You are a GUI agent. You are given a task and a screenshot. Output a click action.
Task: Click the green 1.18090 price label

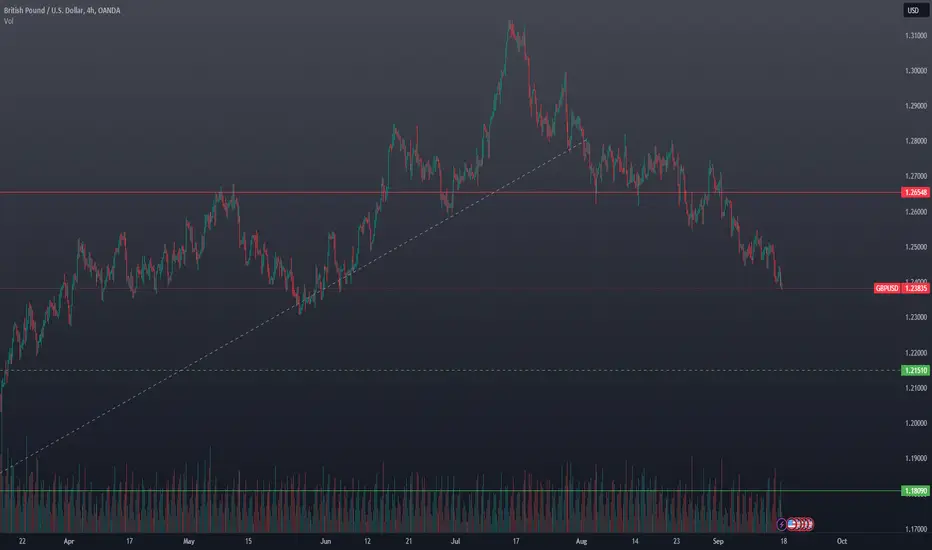(x=915, y=491)
